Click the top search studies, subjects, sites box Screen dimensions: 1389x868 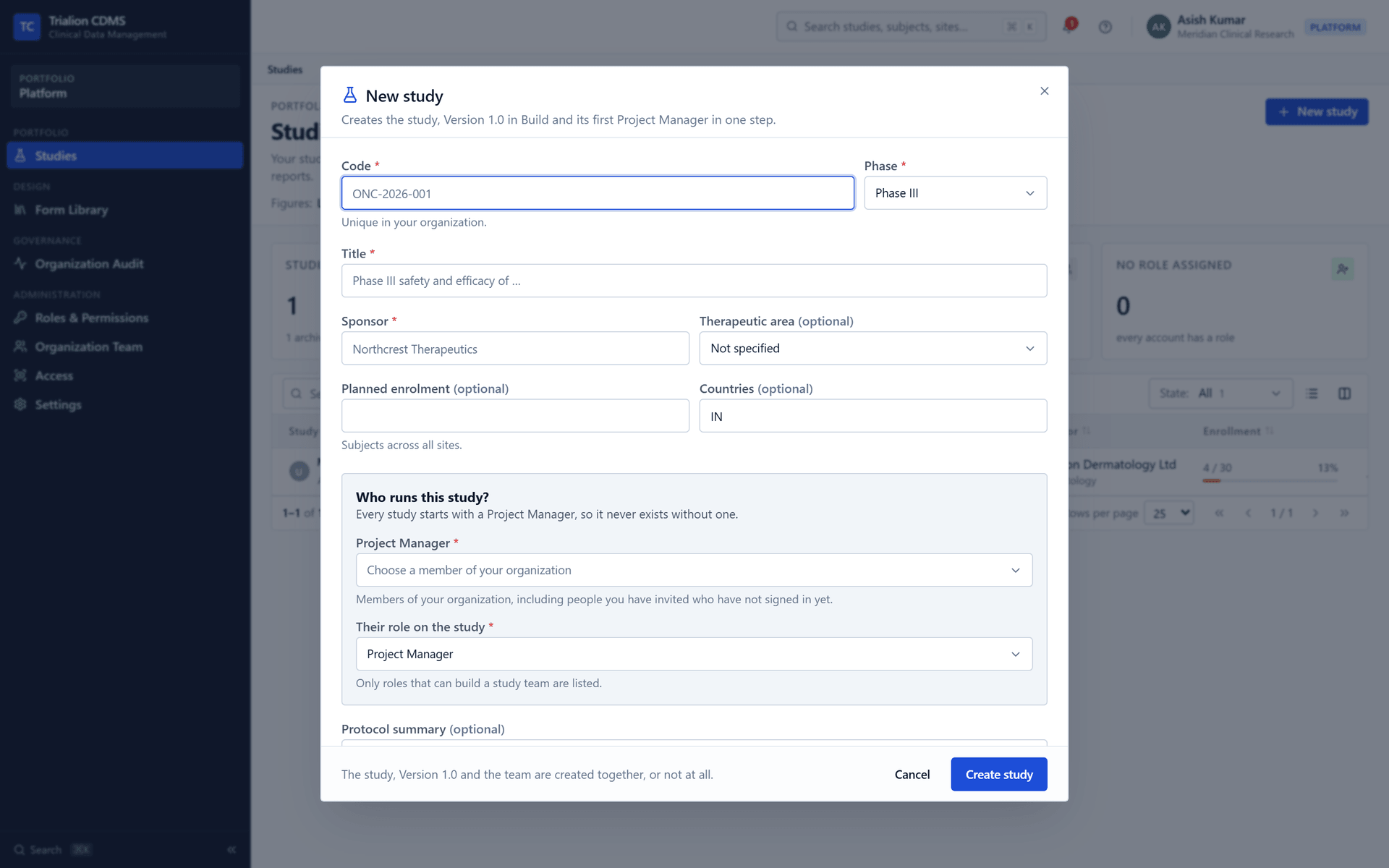point(911,27)
